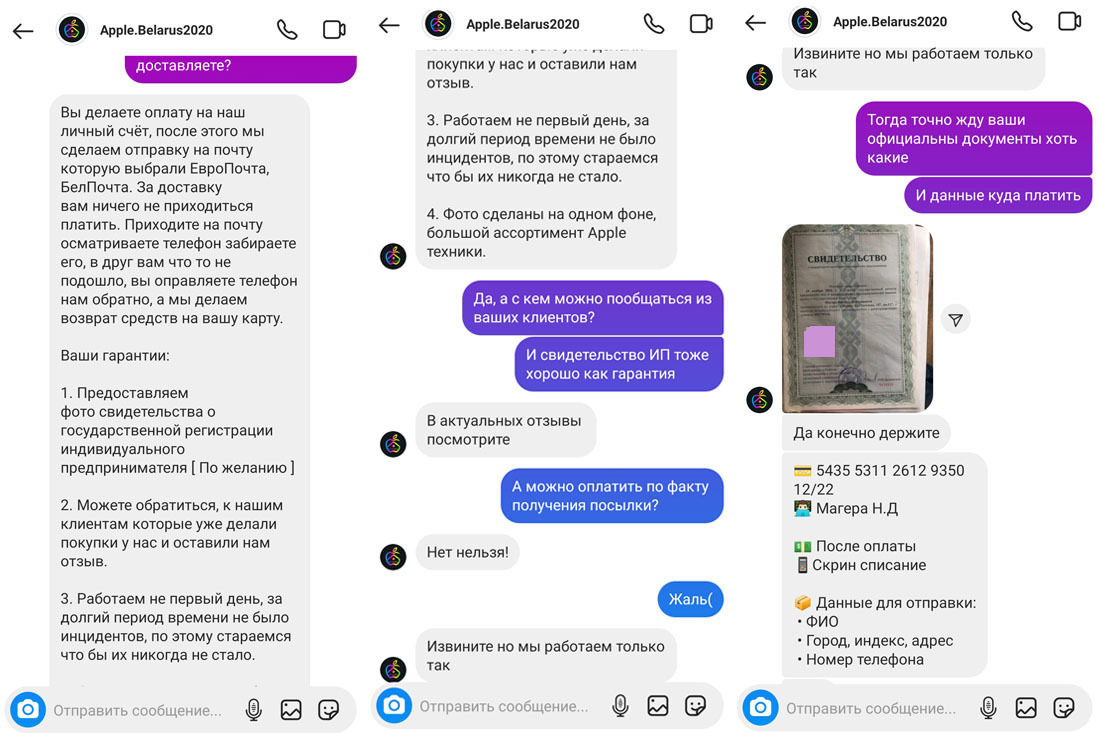The height and width of the screenshot is (733, 1100).
Task: Open the camera button in the right chat
Action: point(760,708)
